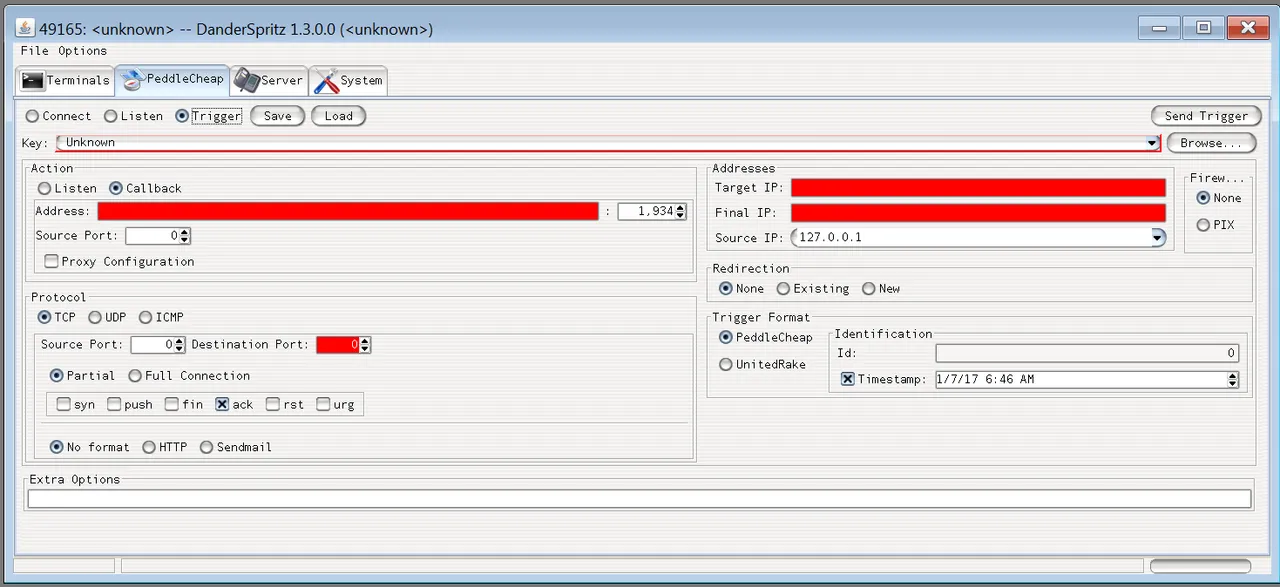1280x587 pixels.
Task: Decrease Destination Port with down arrow
Action: [365, 349]
